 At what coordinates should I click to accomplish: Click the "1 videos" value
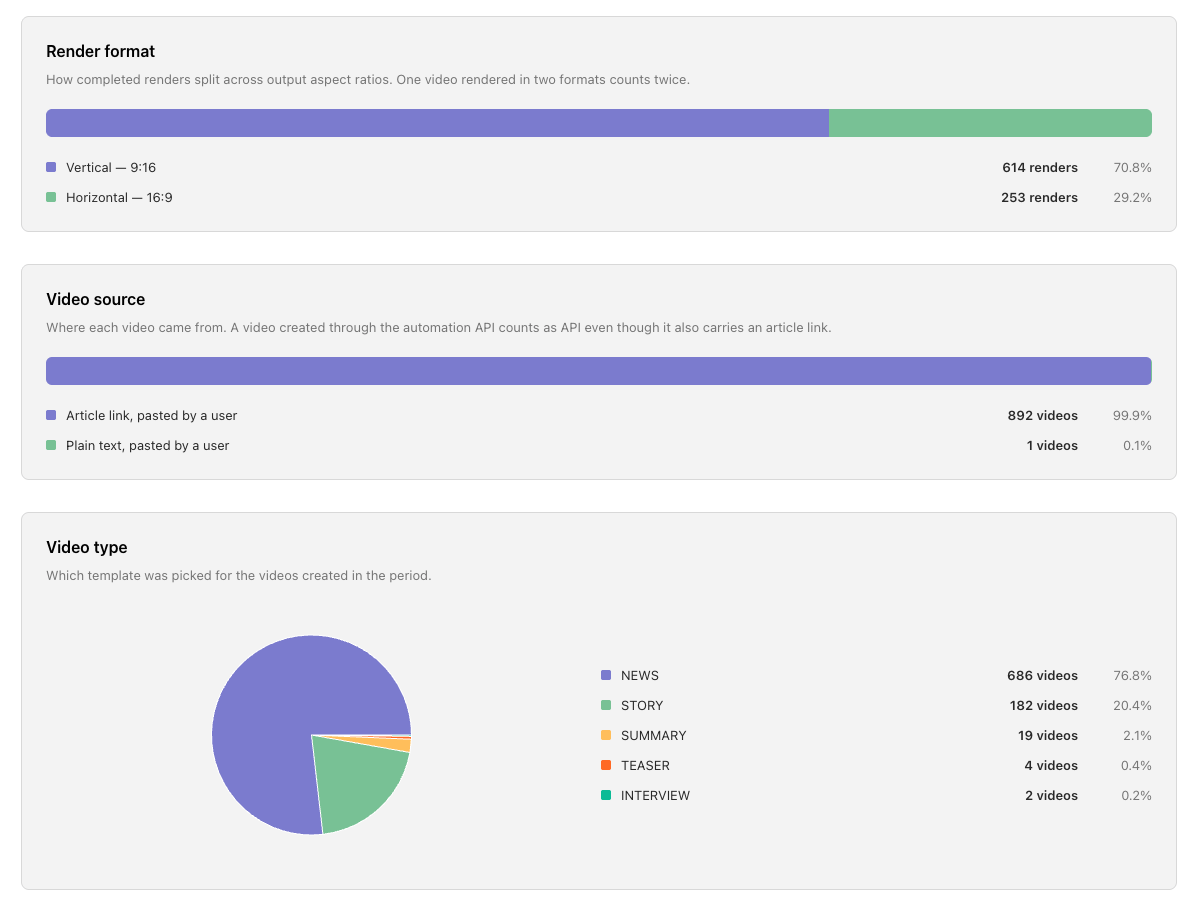click(x=1052, y=446)
